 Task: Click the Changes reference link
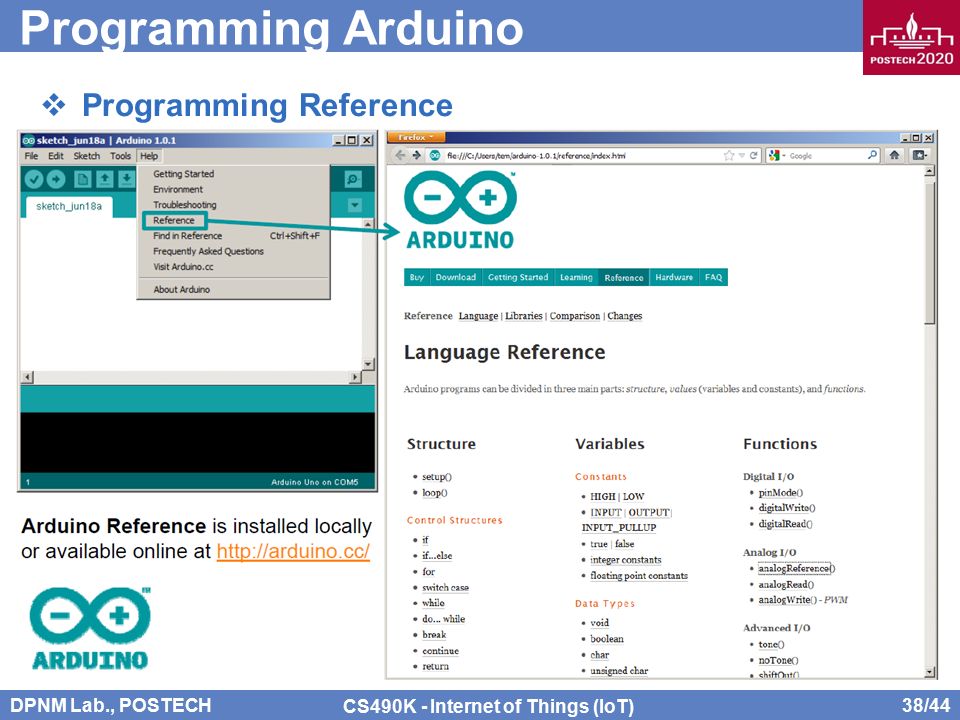(x=624, y=316)
